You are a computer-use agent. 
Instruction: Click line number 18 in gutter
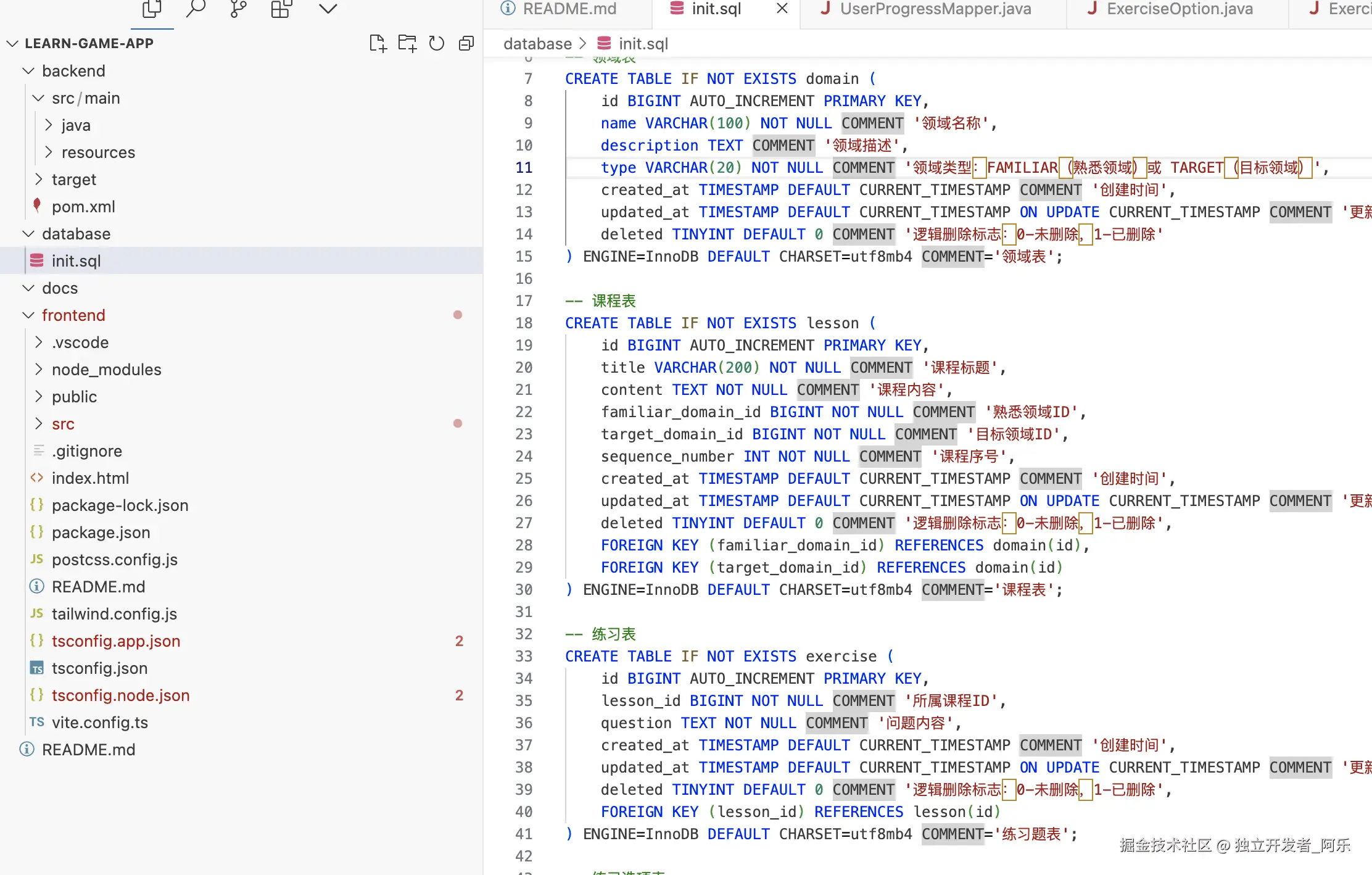(524, 323)
